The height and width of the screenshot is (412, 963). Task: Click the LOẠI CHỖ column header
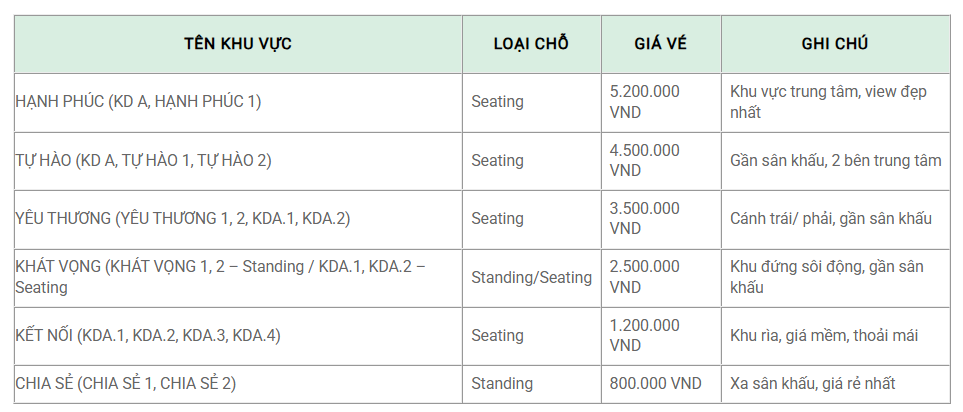(531, 44)
